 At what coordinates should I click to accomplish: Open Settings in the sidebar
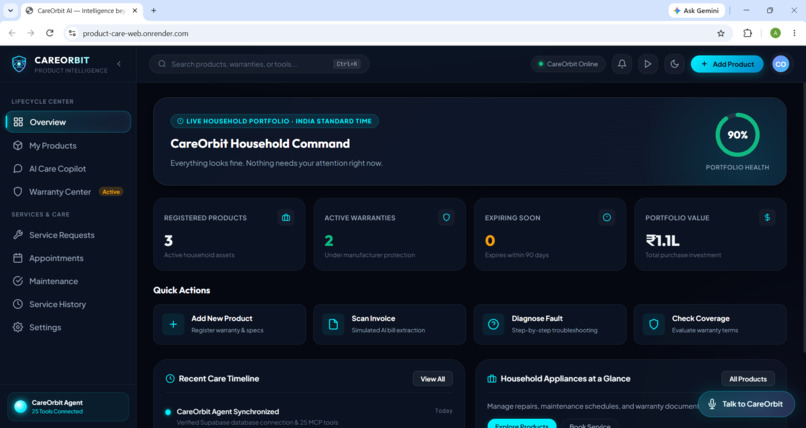[x=68, y=327]
